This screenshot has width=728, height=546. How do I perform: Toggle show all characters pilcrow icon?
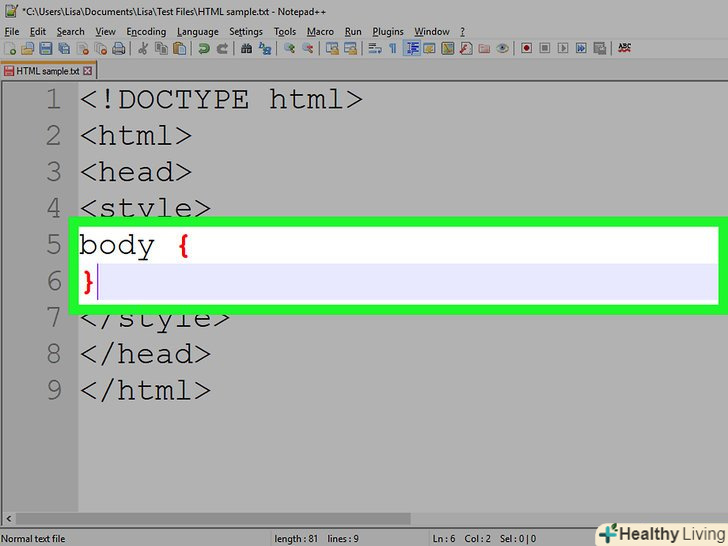click(393, 48)
